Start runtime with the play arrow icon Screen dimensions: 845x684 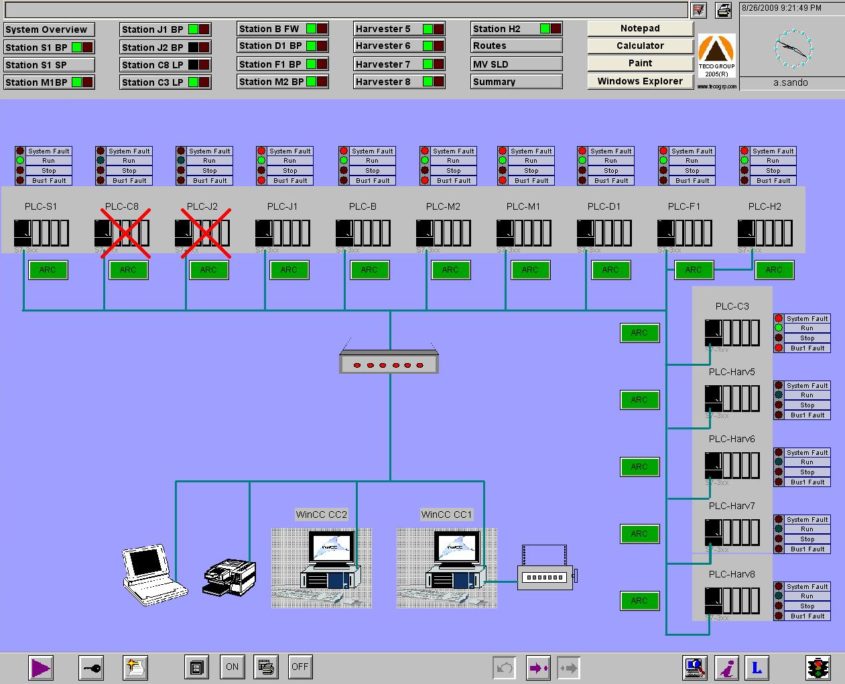40,667
